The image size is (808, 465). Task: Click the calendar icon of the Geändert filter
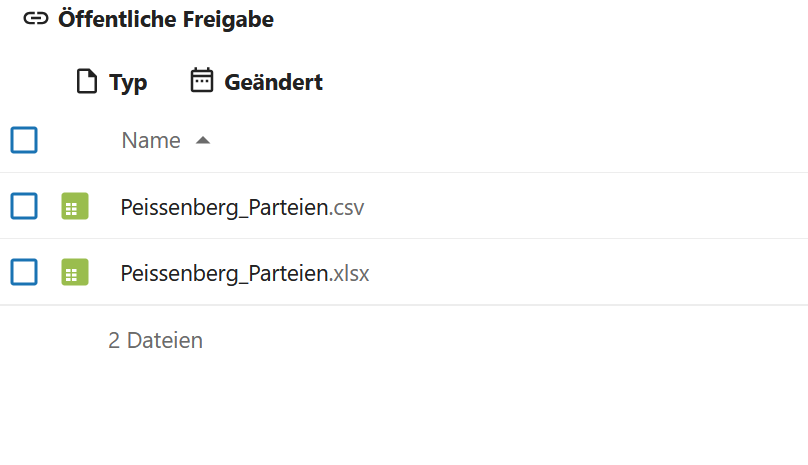click(202, 81)
